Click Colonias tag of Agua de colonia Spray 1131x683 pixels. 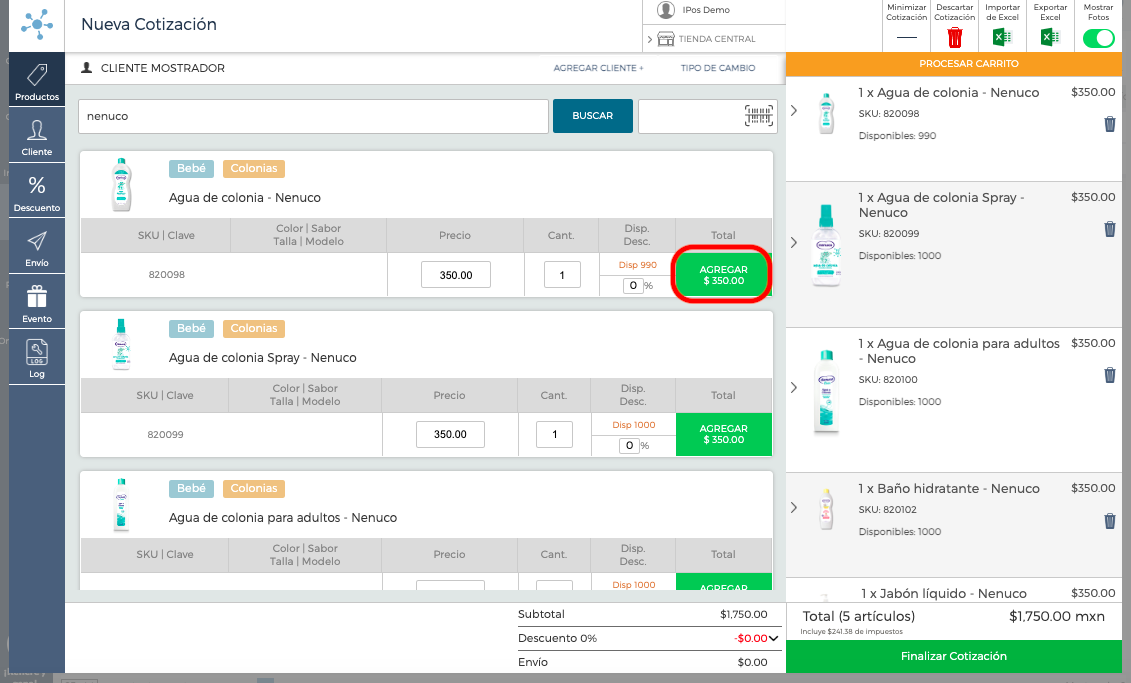click(x=254, y=328)
